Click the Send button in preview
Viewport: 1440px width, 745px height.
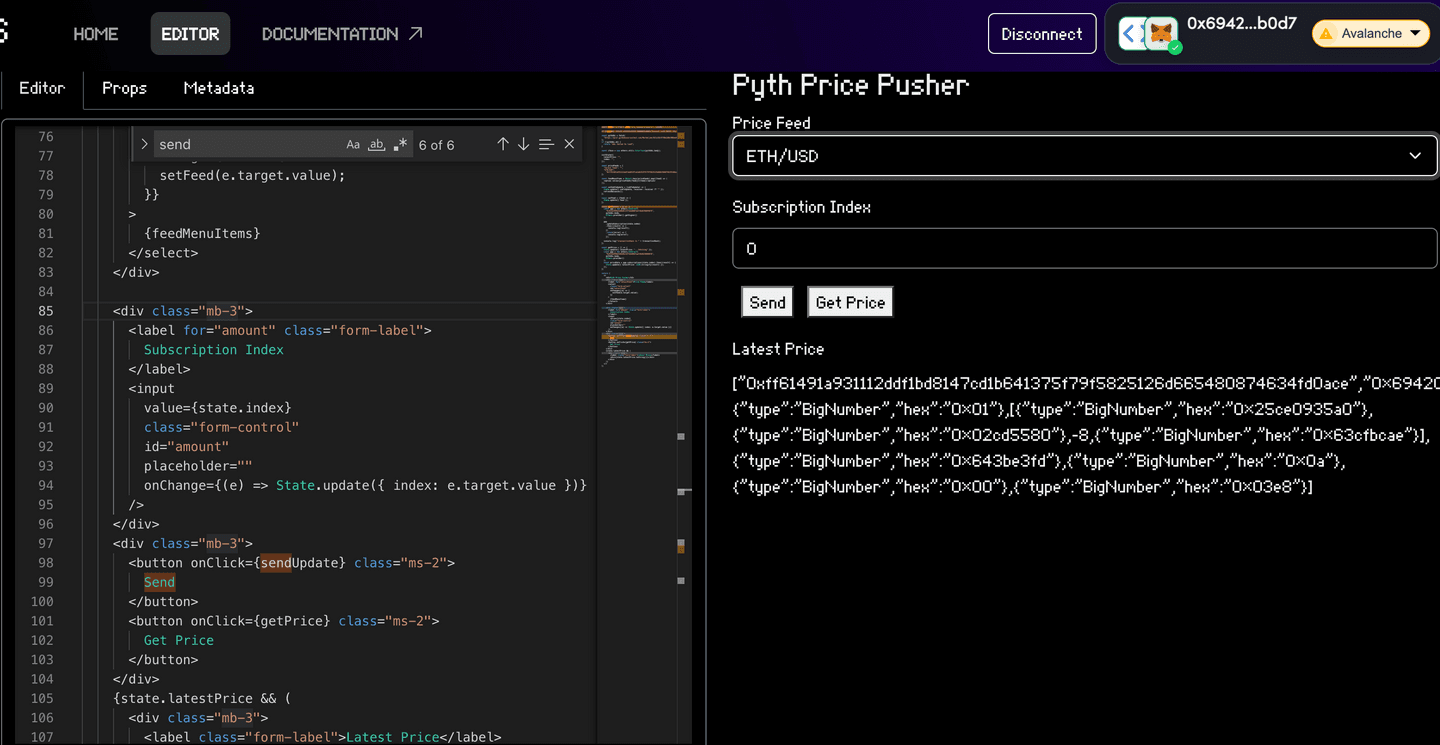767,302
